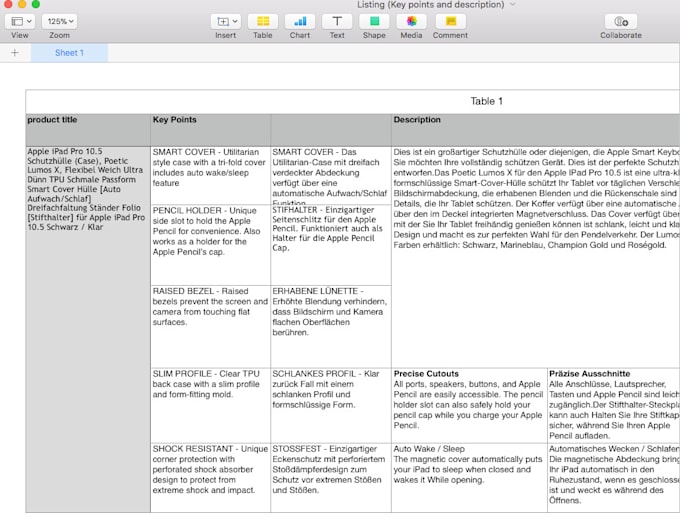Select the 'product title' header cell

click(x=88, y=130)
